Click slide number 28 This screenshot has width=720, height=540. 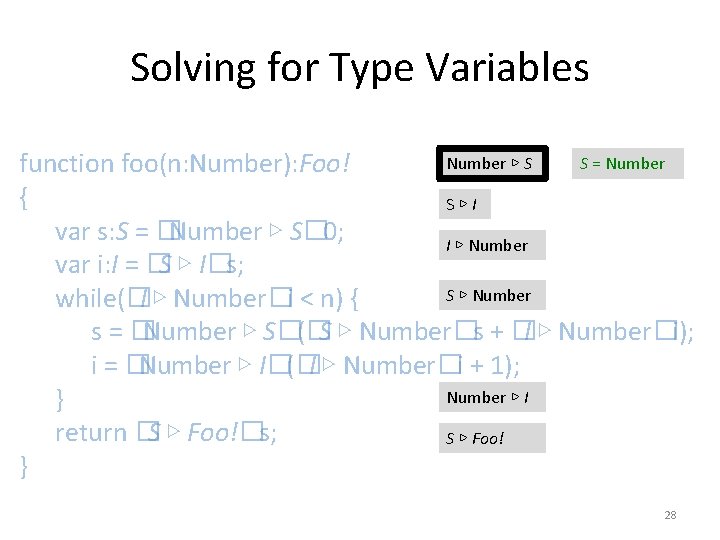click(x=670, y=515)
